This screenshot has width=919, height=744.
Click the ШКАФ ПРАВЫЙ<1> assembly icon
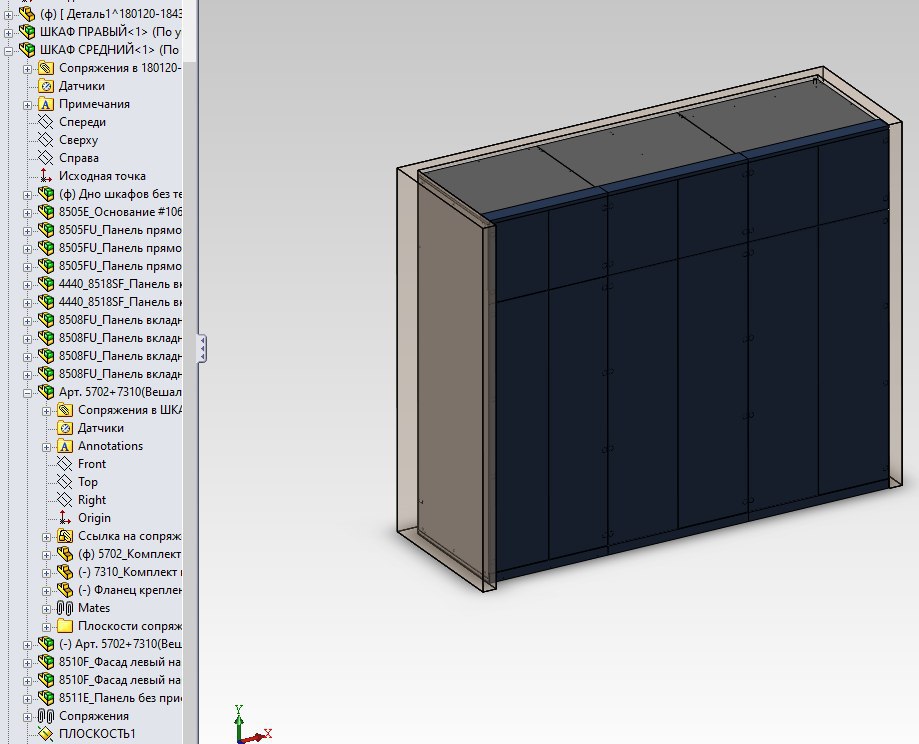point(27,32)
